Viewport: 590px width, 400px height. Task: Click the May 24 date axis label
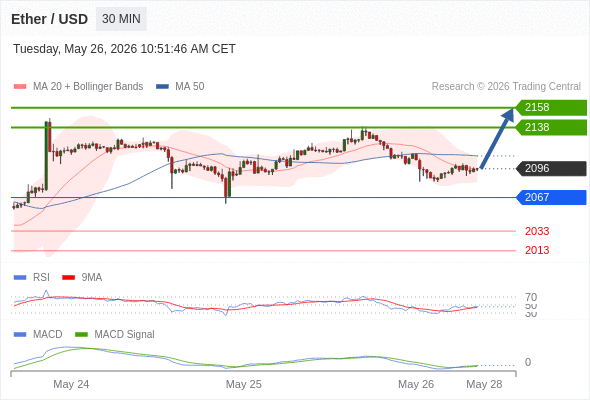tap(71, 384)
